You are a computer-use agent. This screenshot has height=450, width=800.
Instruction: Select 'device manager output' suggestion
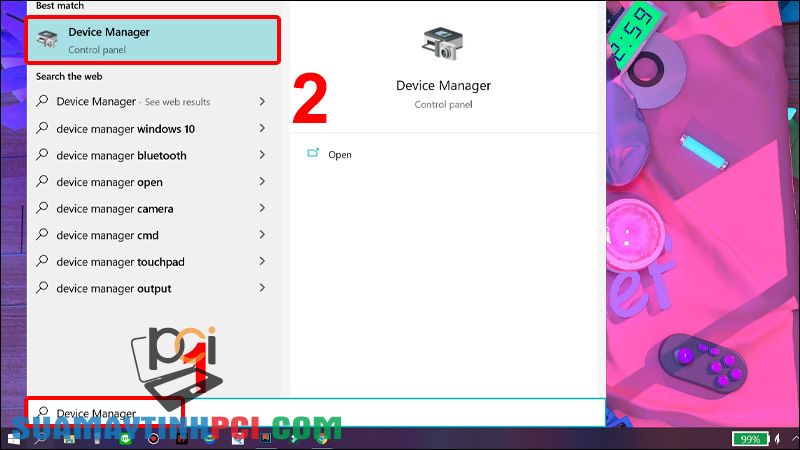click(153, 288)
